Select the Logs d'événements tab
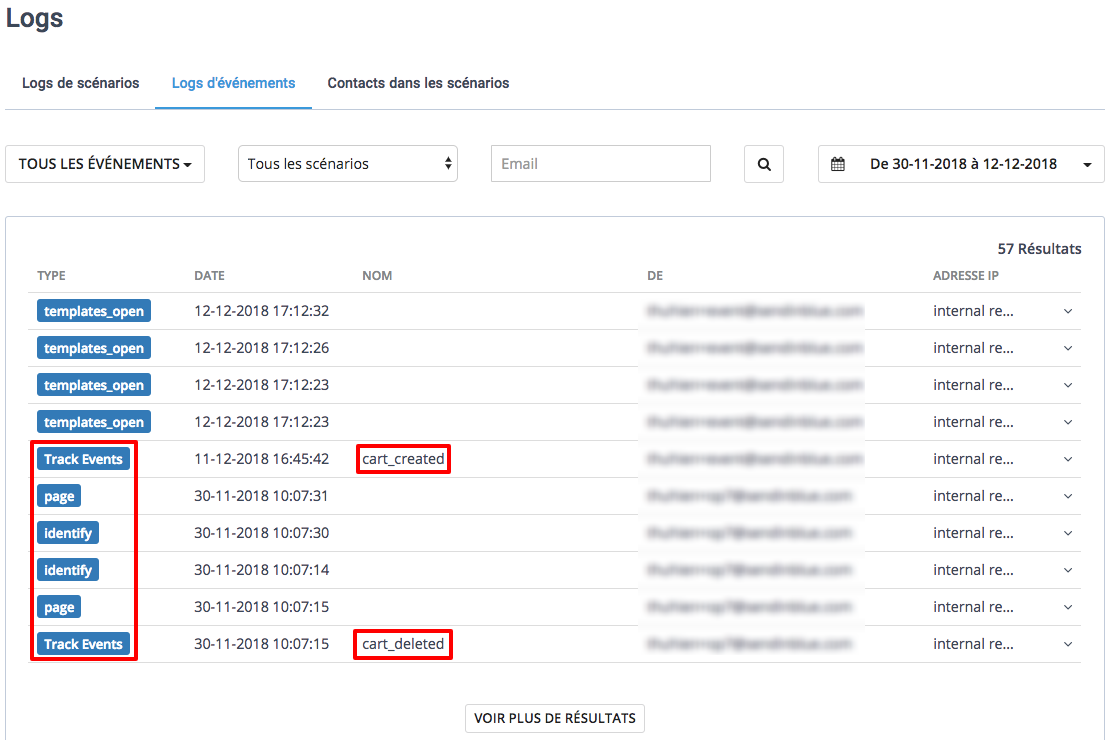Viewport: 1110px width, 740px height. (x=234, y=83)
